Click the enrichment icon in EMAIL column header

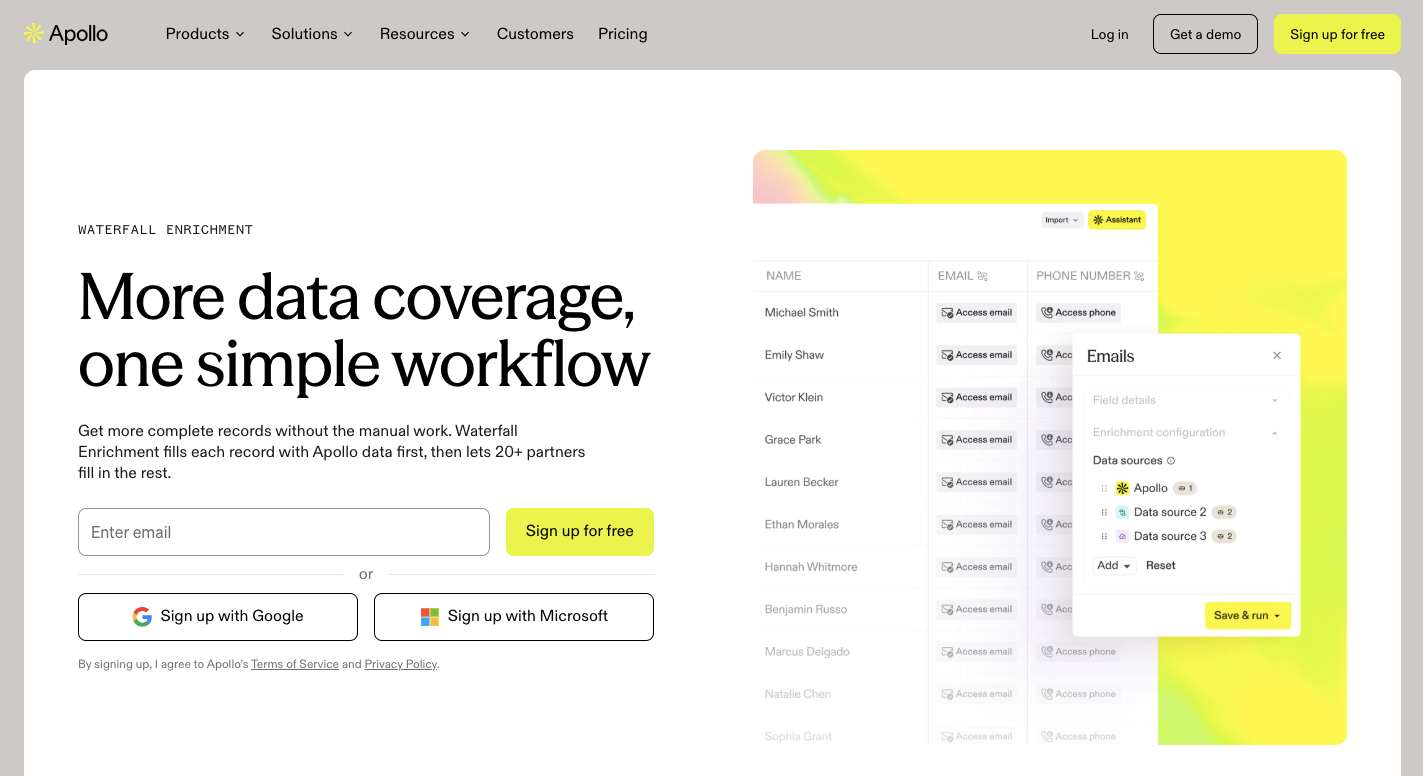tap(982, 276)
